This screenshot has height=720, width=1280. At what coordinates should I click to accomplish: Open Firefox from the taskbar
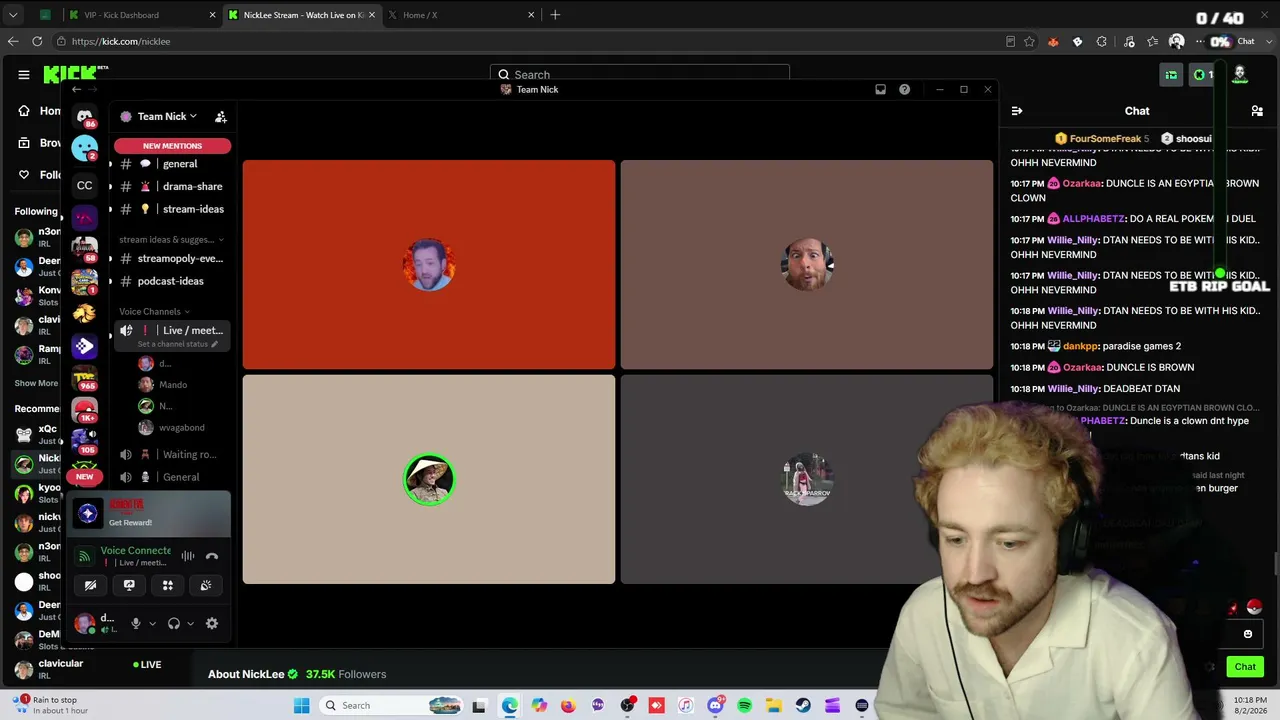click(568, 706)
